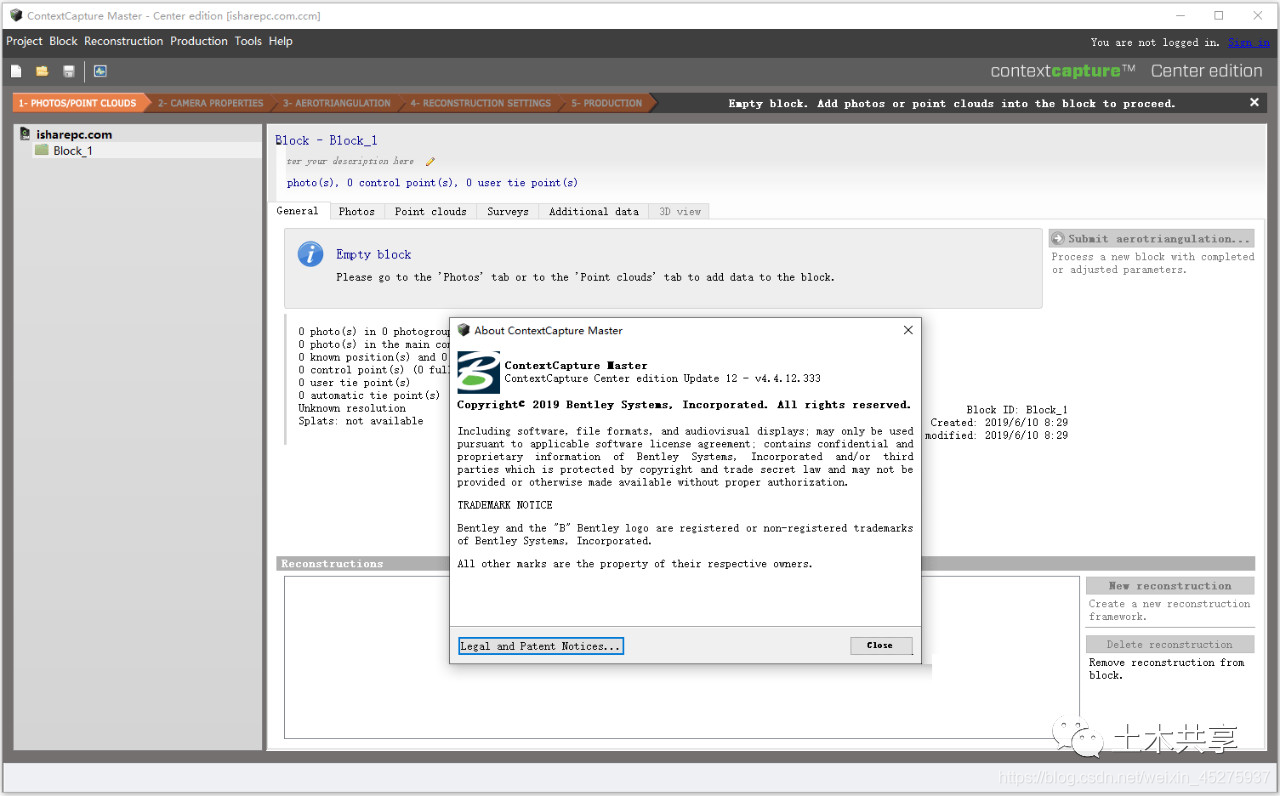
Task: Open the Surveys tab
Action: click(507, 211)
